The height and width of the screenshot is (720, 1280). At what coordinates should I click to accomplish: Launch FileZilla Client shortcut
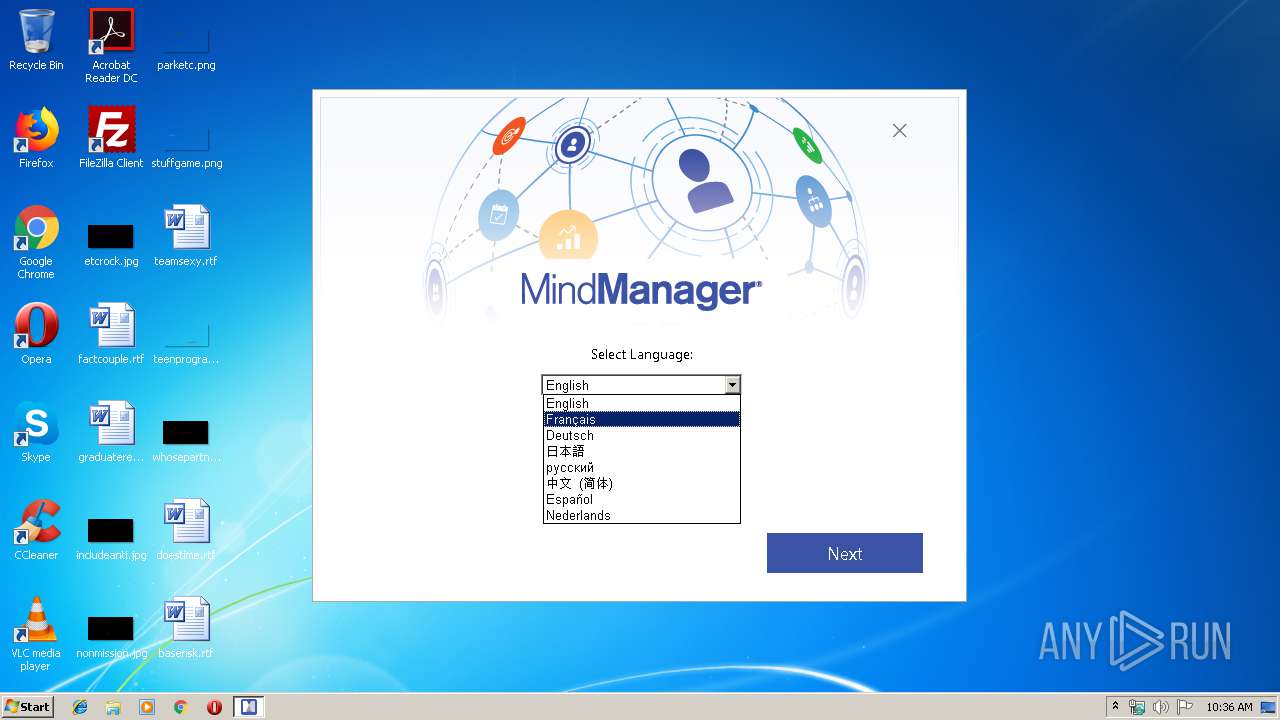point(111,138)
